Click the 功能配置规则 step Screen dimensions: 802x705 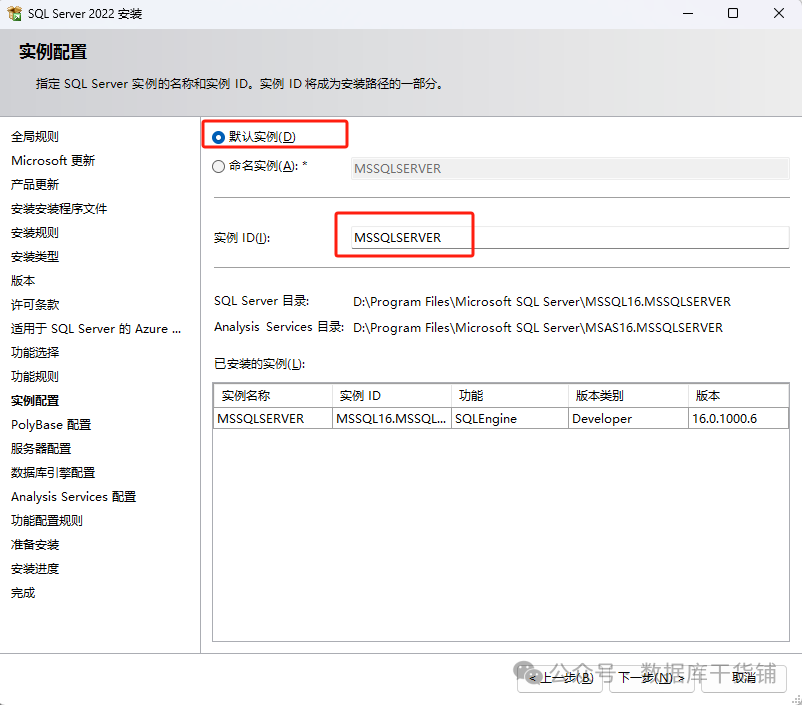[47, 521]
